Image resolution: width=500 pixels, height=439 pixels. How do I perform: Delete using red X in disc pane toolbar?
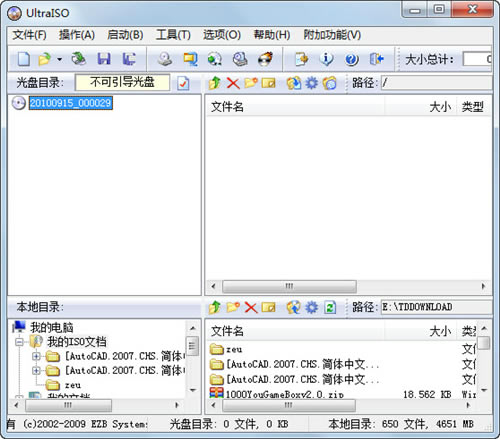pyautogui.click(x=233, y=83)
